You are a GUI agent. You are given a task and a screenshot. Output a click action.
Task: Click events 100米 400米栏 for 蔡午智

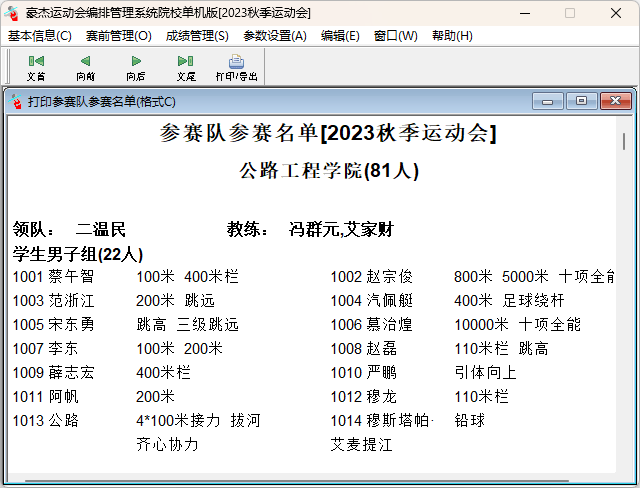[187, 277]
